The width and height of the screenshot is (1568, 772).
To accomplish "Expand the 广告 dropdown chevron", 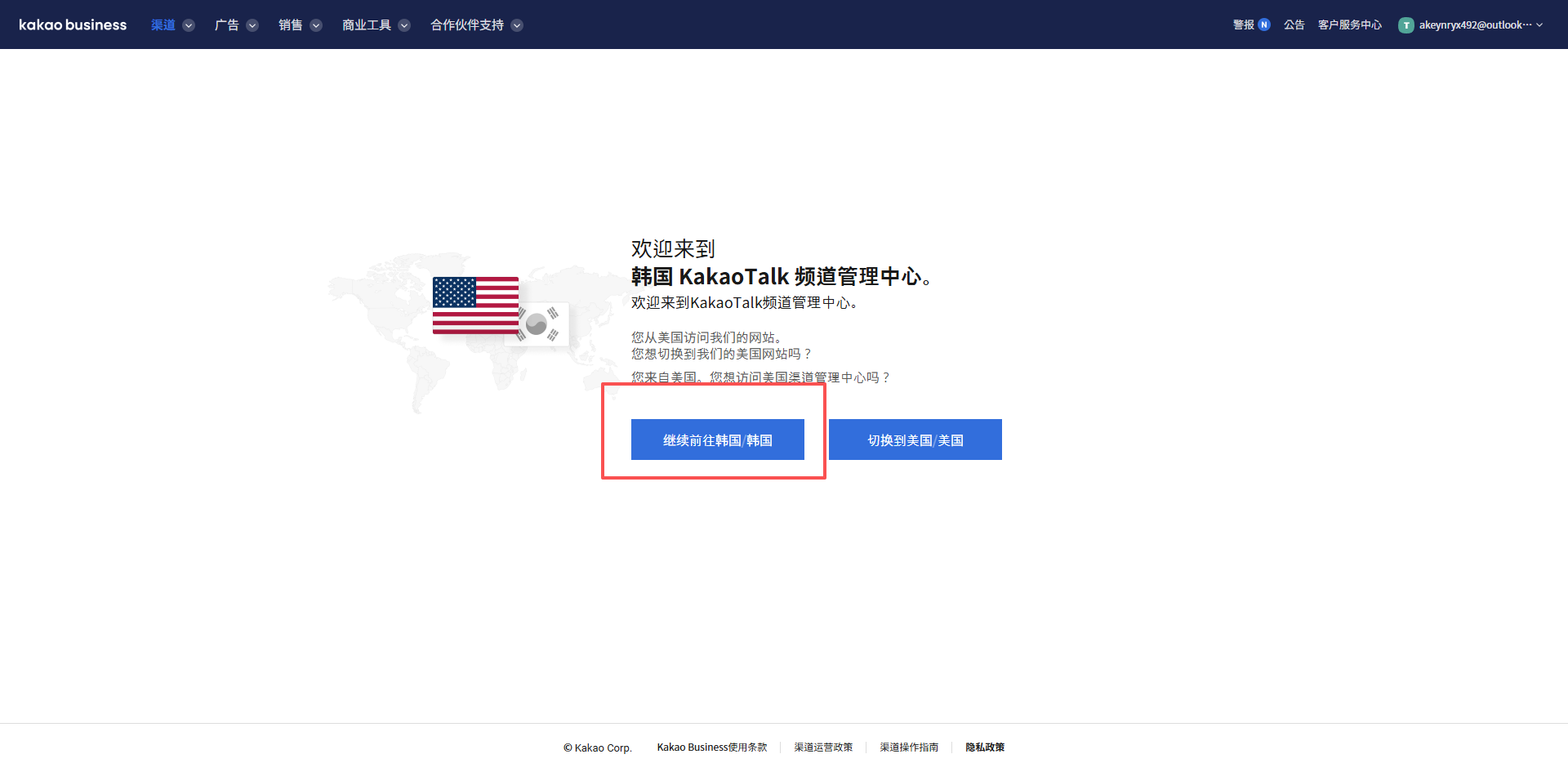I will [x=252, y=25].
